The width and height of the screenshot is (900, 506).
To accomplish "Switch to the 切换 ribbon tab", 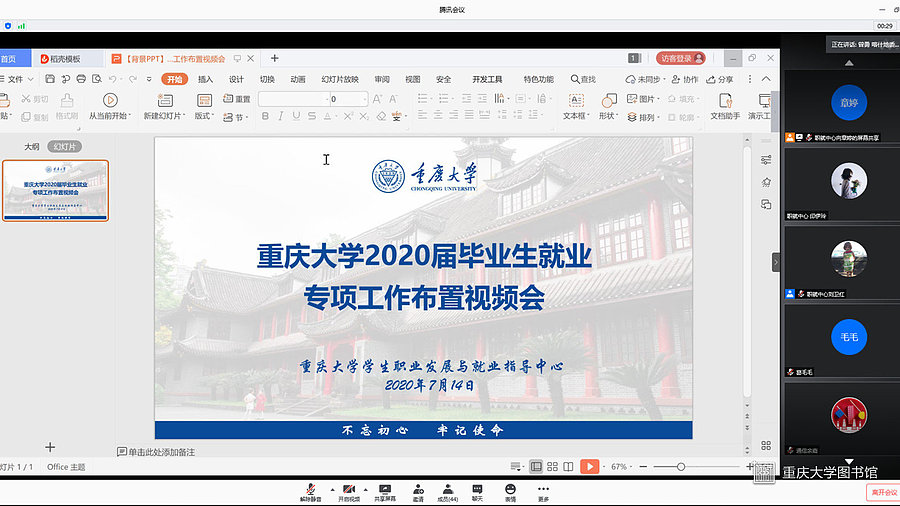I will point(267,79).
